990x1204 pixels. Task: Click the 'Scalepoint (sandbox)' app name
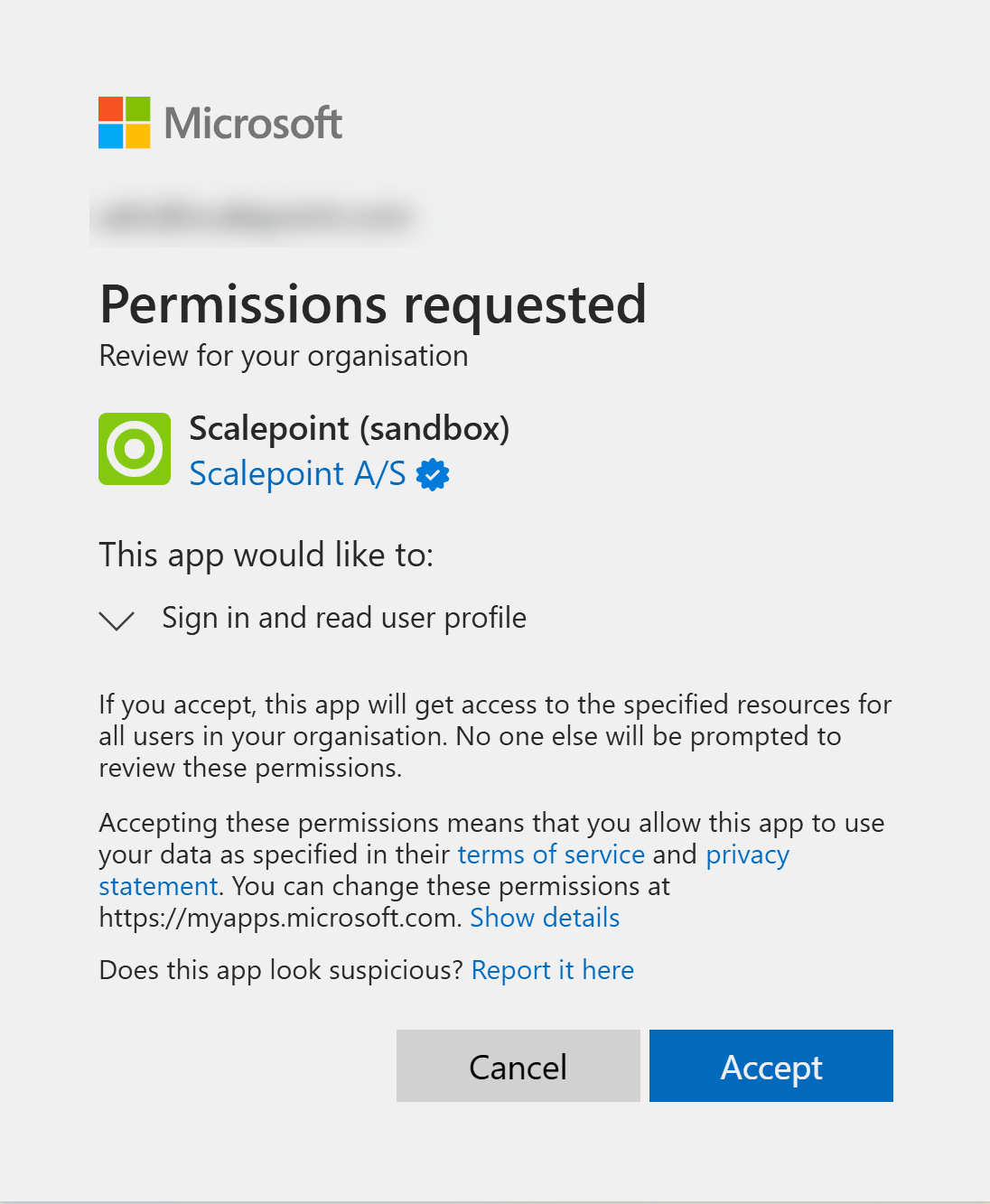[x=349, y=428]
